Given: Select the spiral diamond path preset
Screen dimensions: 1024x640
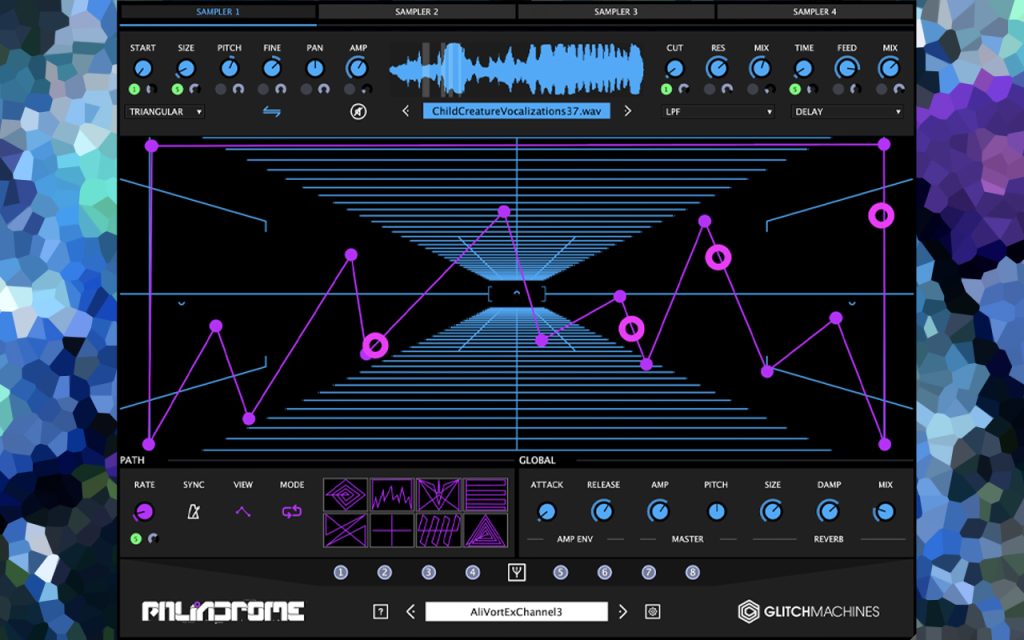Looking at the screenshot, I should click(345, 494).
